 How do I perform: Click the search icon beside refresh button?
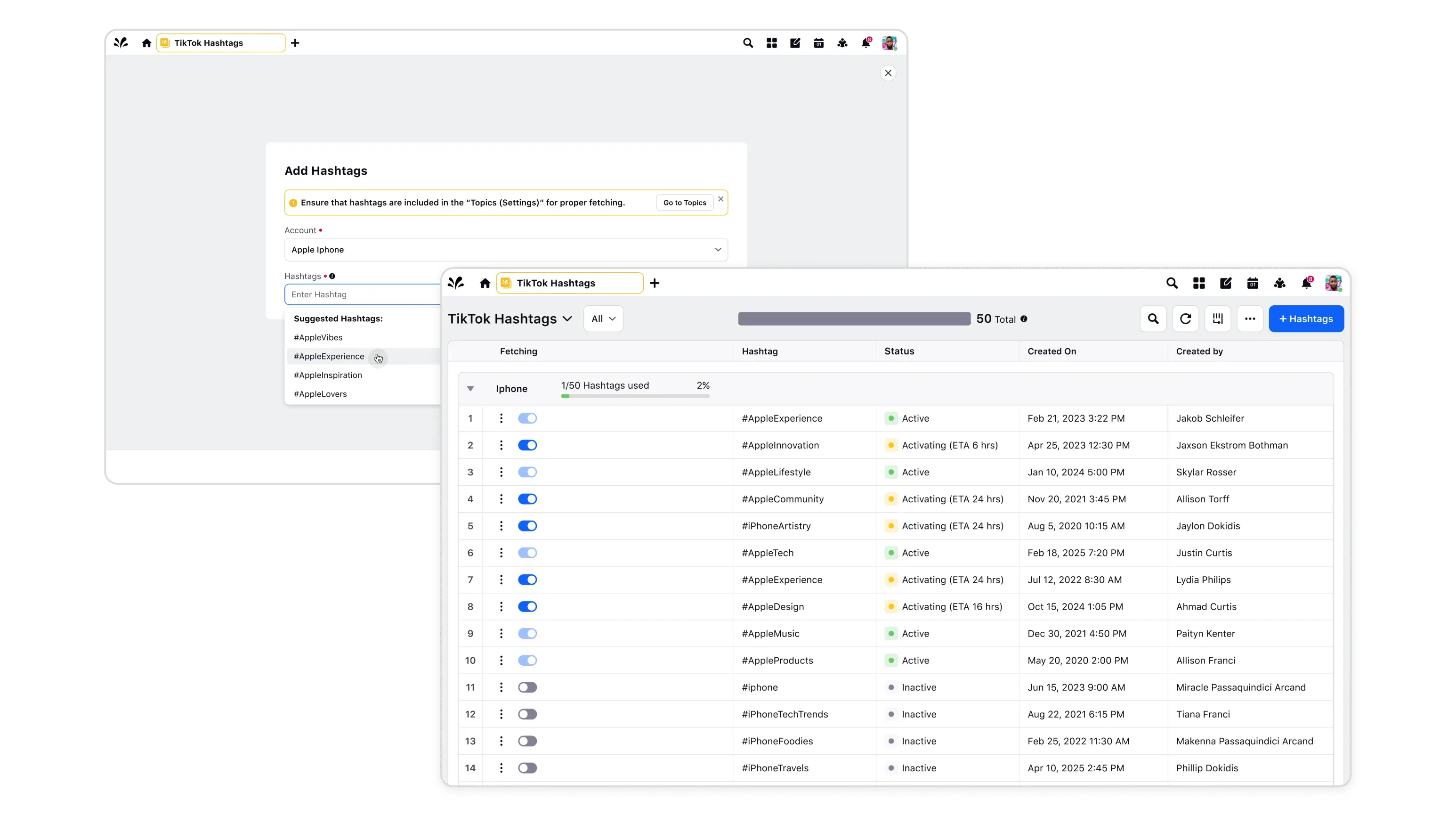[x=1153, y=319]
